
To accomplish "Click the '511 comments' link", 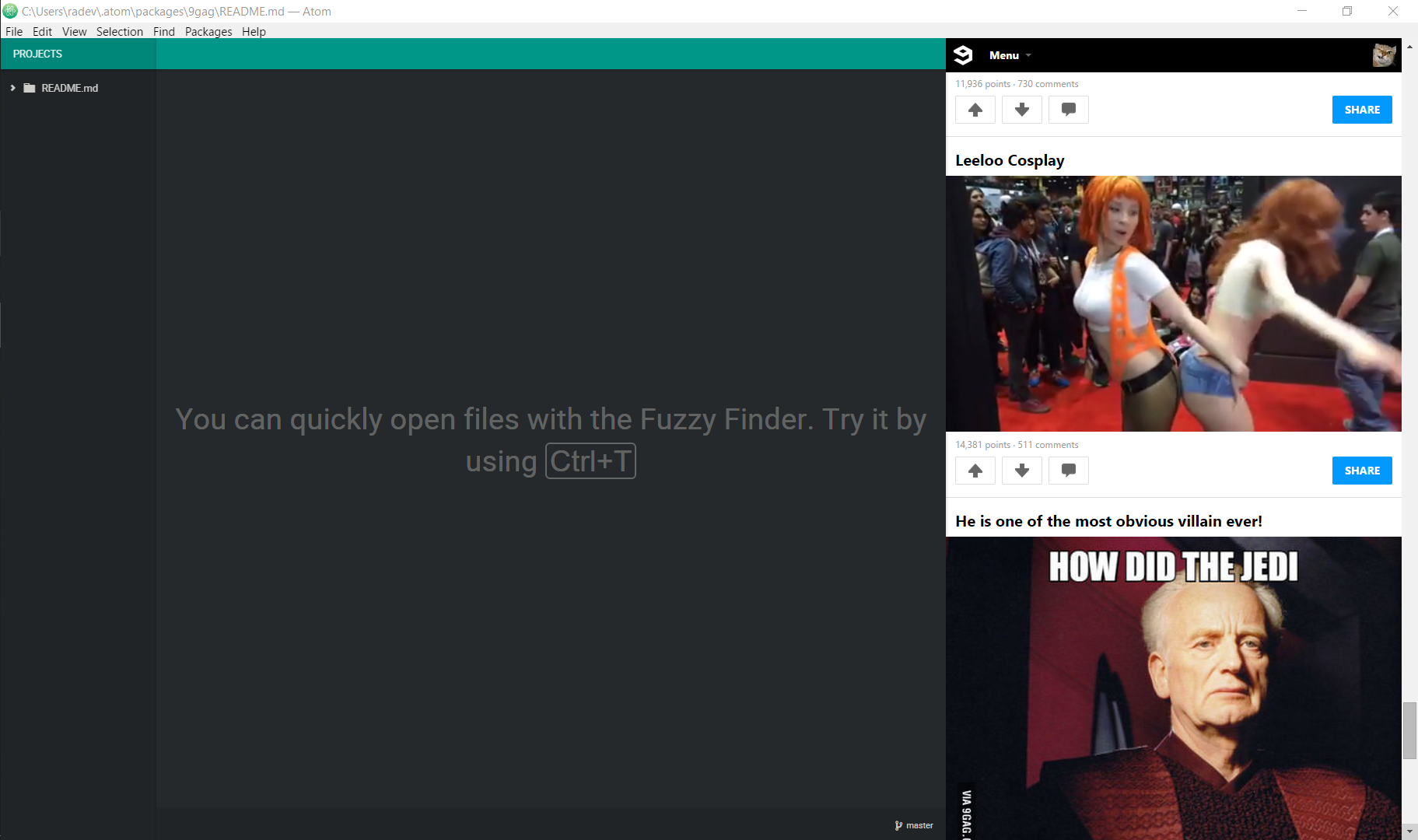I will point(1048,445).
